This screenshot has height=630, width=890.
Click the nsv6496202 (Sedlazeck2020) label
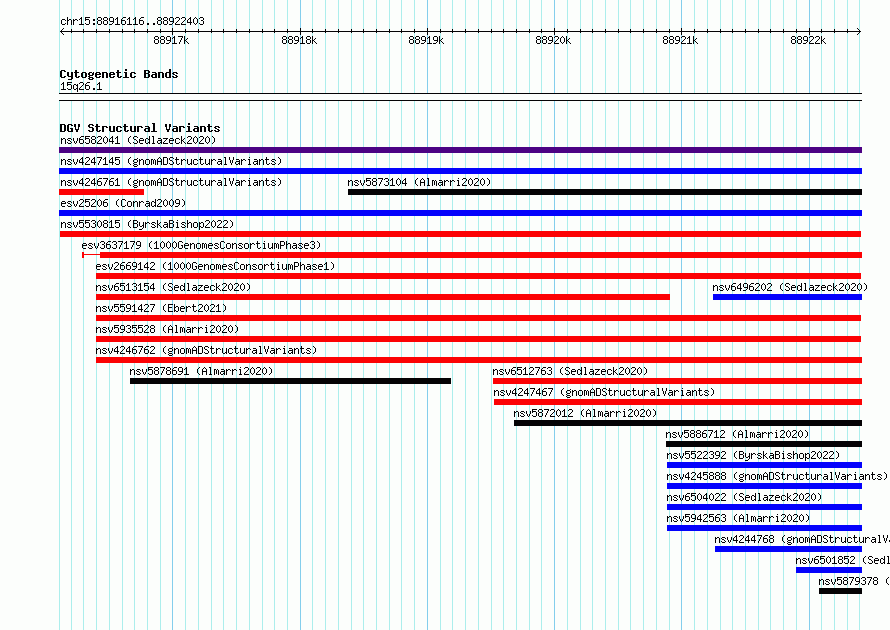tap(790, 287)
